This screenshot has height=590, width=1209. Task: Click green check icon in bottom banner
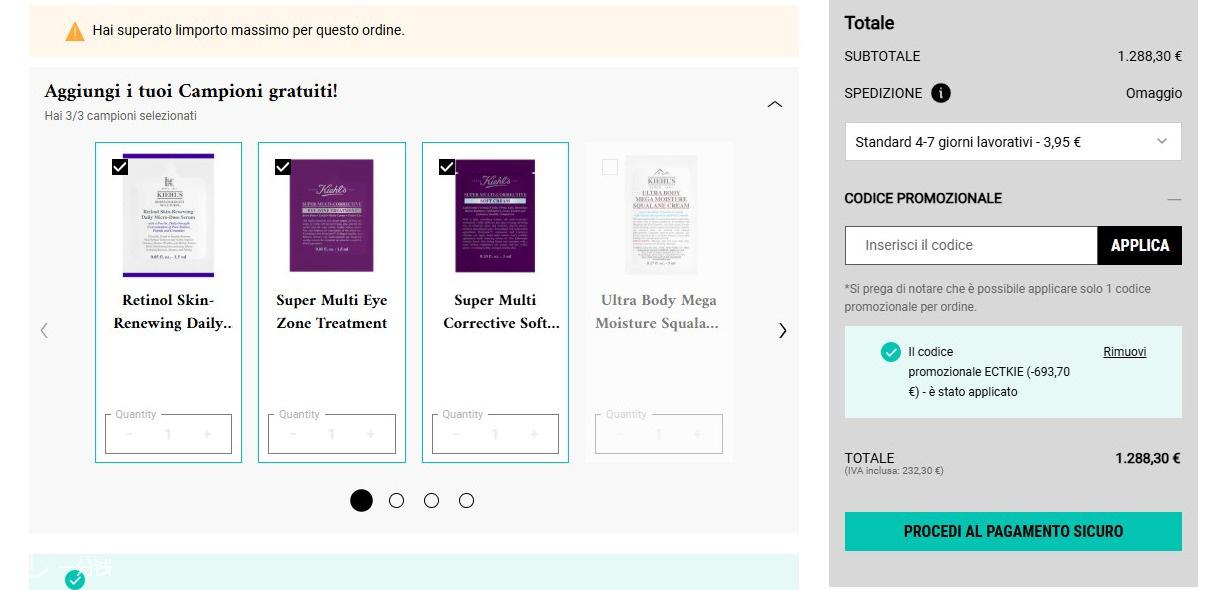click(x=75, y=580)
